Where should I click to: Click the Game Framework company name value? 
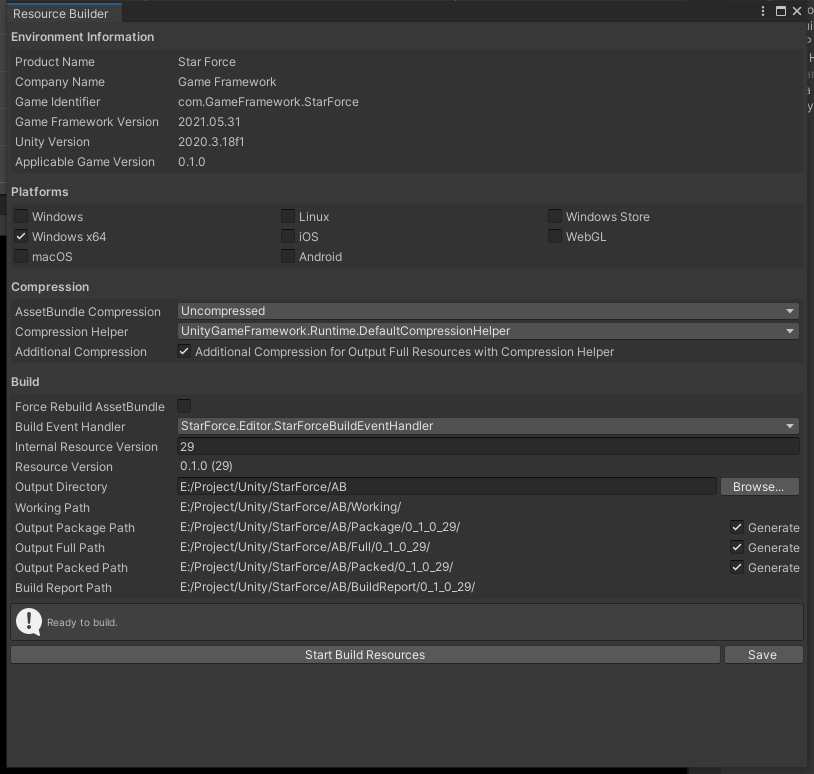[x=227, y=82]
